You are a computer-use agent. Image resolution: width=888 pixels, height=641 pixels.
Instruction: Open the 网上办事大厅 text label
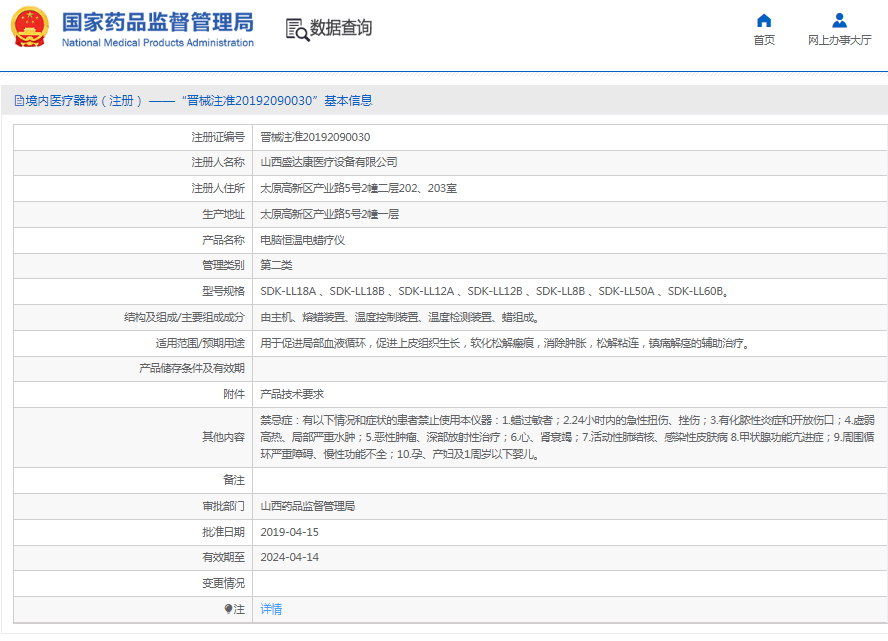pyautogui.click(x=839, y=40)
